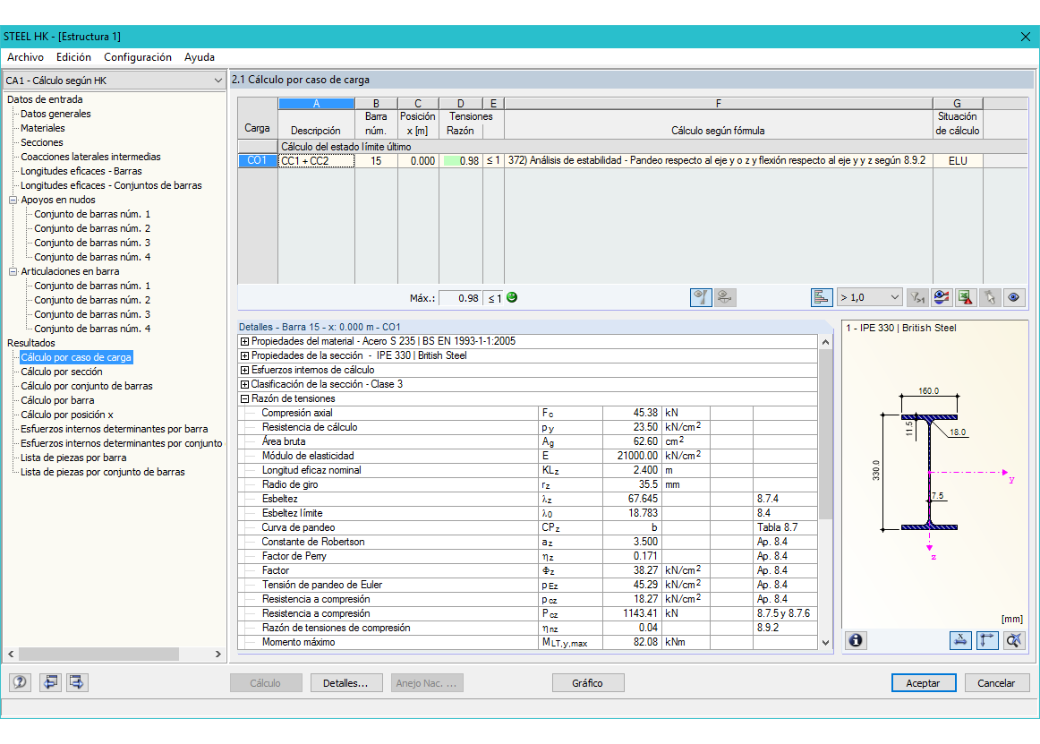Click the results display eye-and-diagram icon
Screen dimensions: 1040x744
click(941, 298)
